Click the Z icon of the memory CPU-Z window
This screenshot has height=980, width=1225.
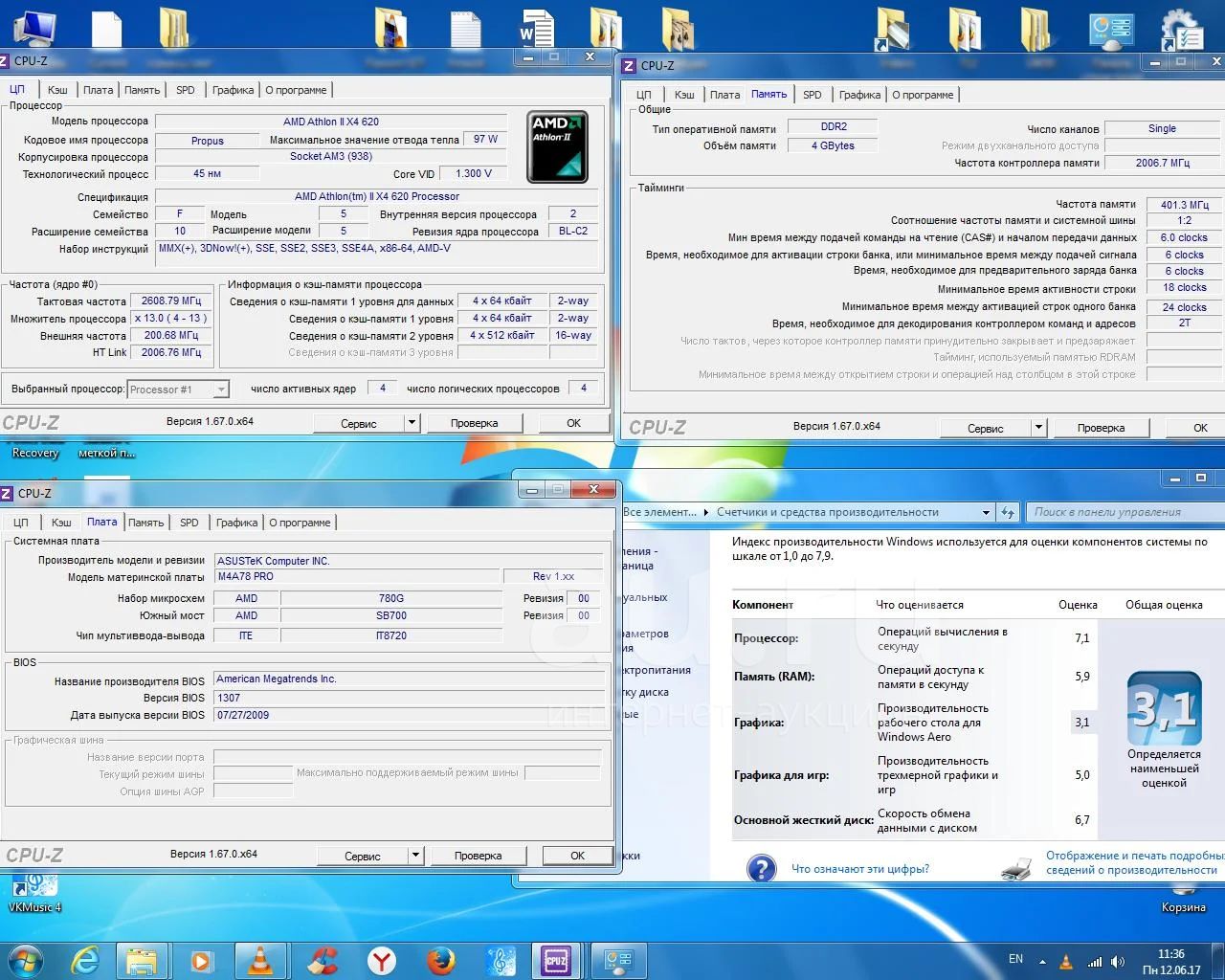pyautogui.click(x=629, y=66)
